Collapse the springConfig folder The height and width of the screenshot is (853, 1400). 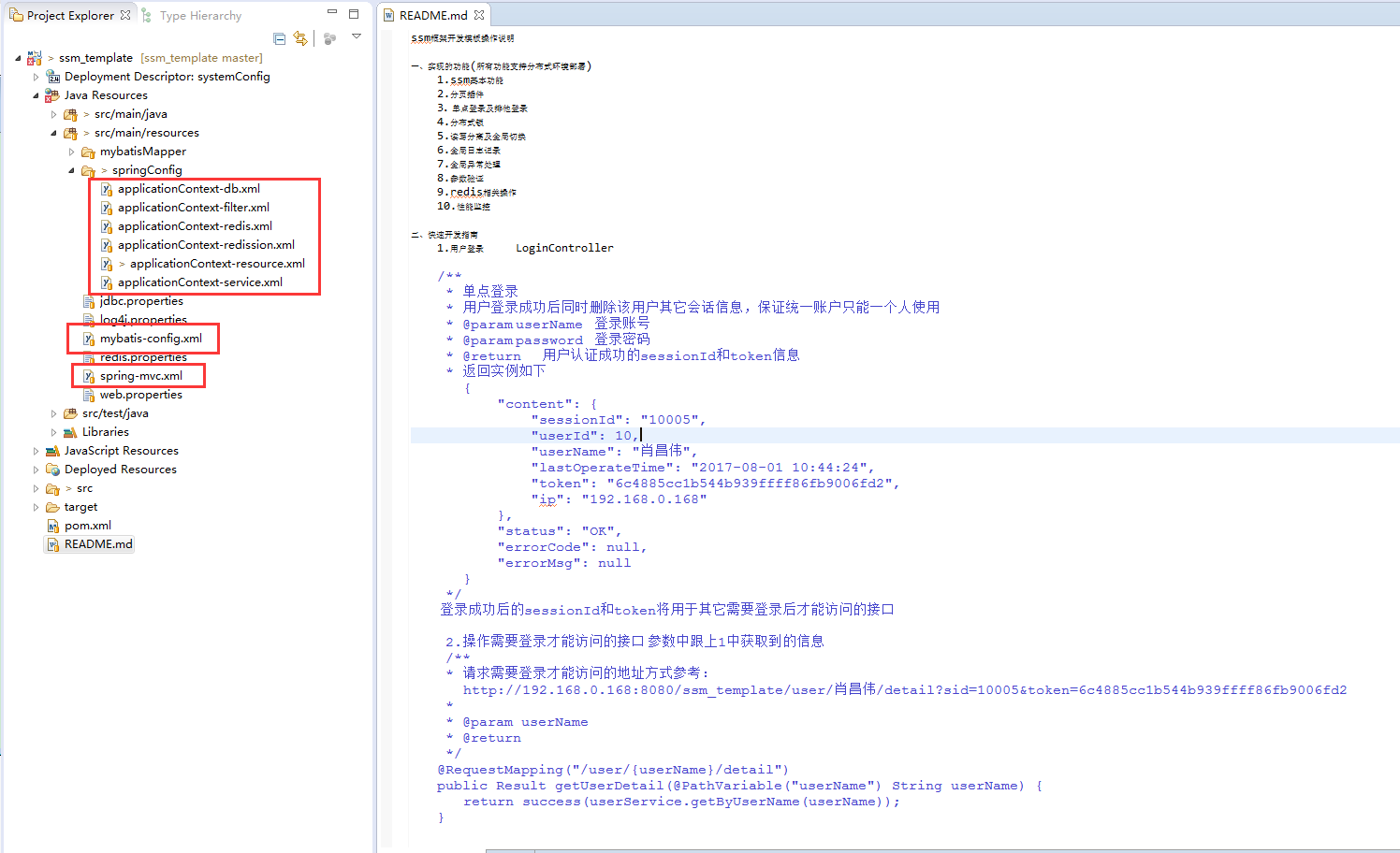coord(71,170)
